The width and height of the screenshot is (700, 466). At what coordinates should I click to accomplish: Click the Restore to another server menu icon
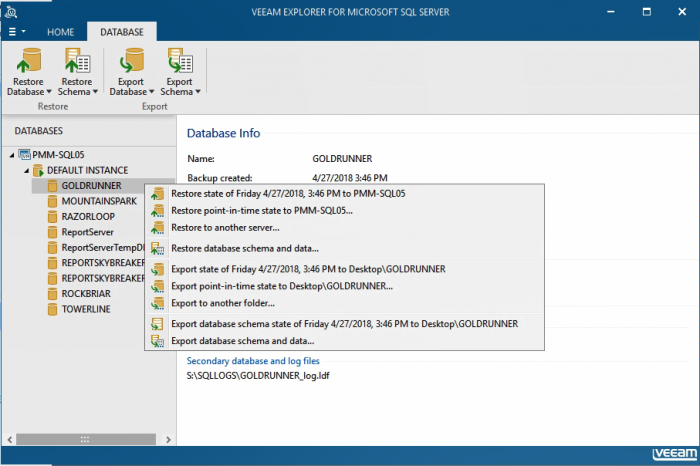(157, 228)
